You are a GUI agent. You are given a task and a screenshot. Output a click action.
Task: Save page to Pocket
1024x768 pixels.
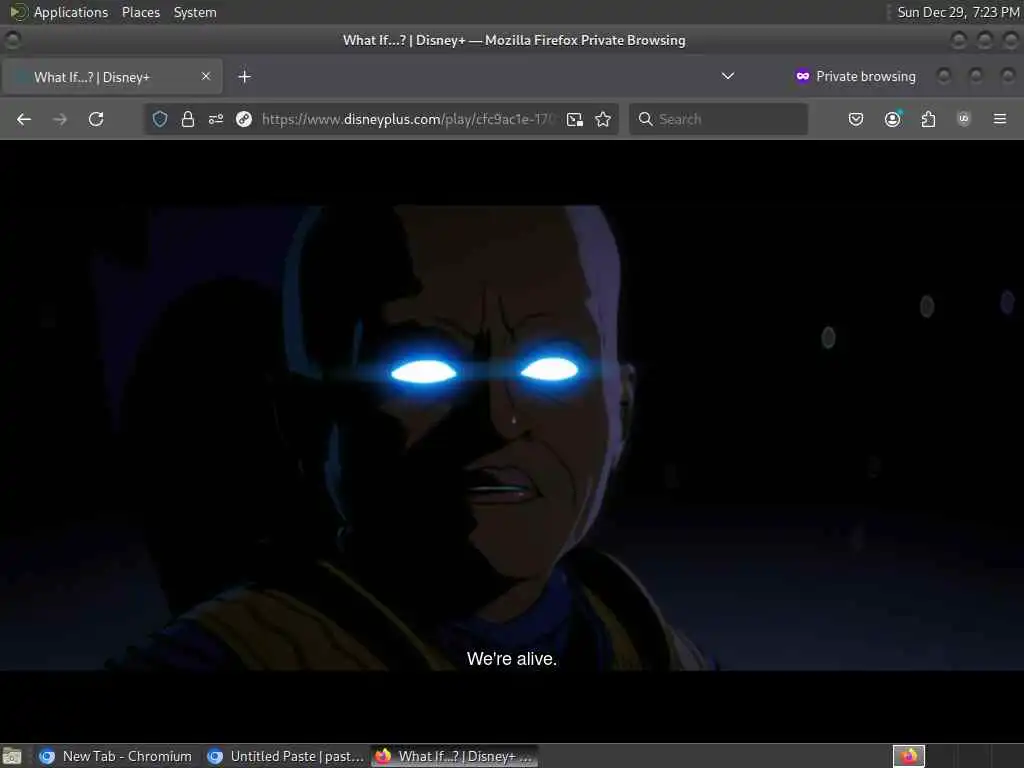pos(856,119)
